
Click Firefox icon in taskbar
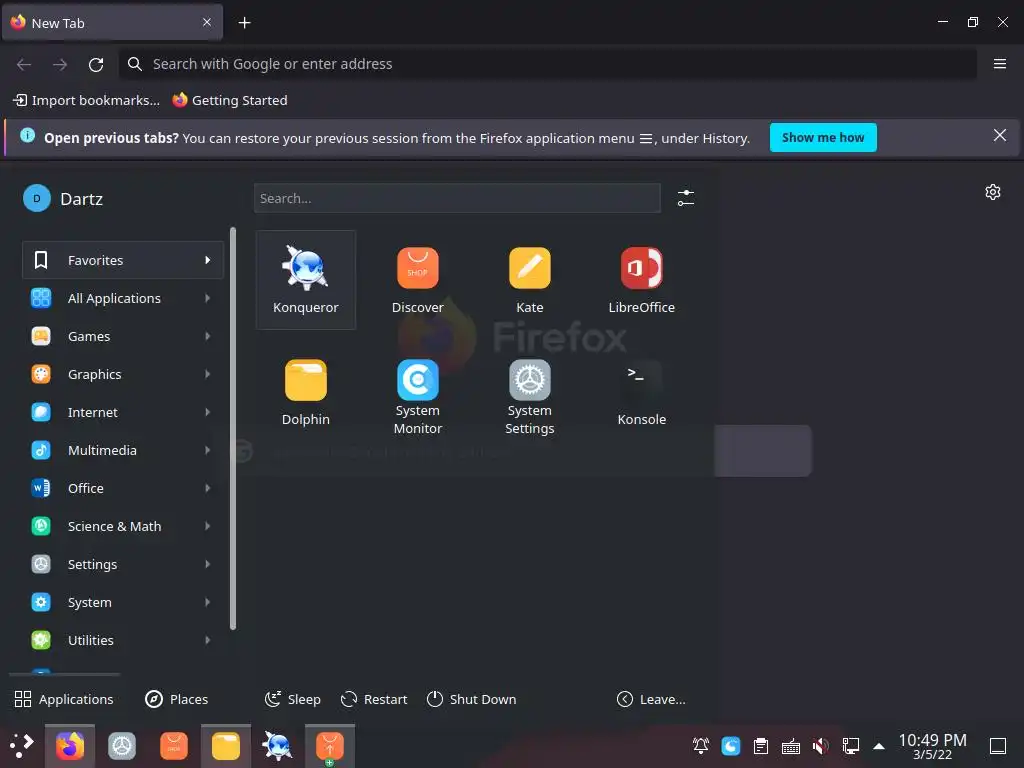click(x=70, y=746)
